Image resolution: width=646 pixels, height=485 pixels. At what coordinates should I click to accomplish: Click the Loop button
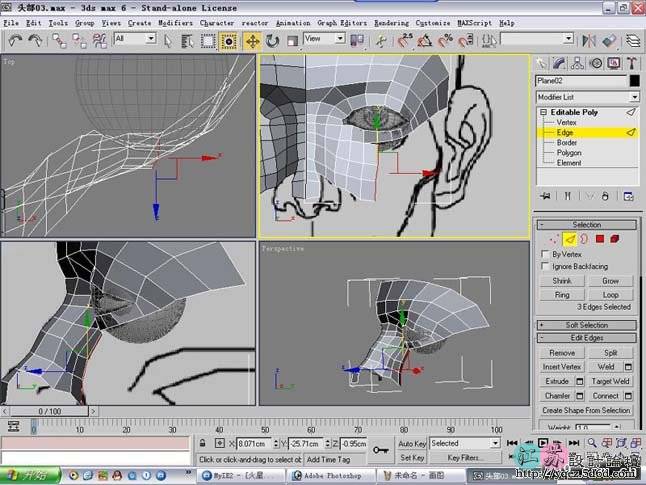point(611,295)
